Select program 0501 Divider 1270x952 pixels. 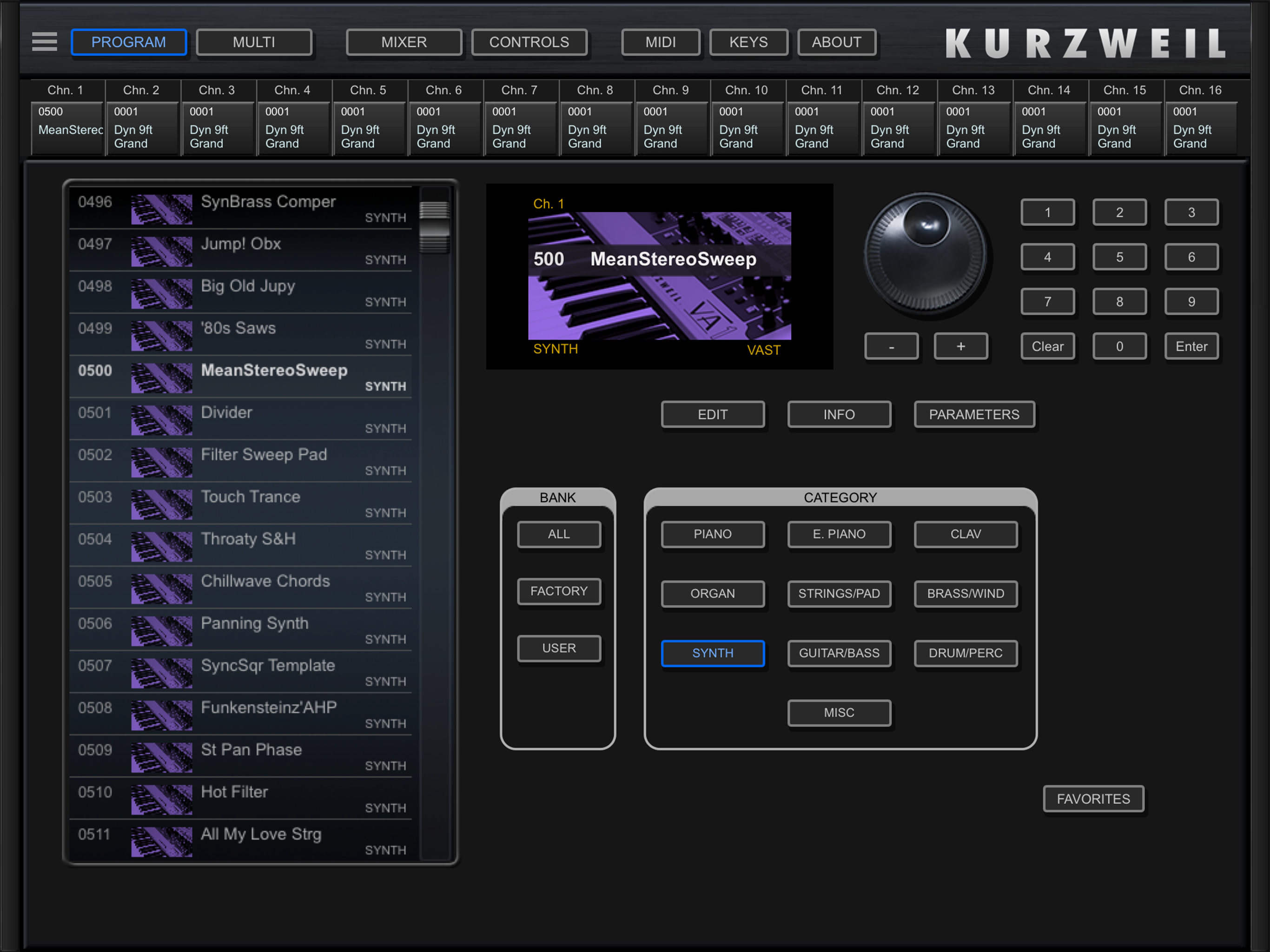pos(240,420)
